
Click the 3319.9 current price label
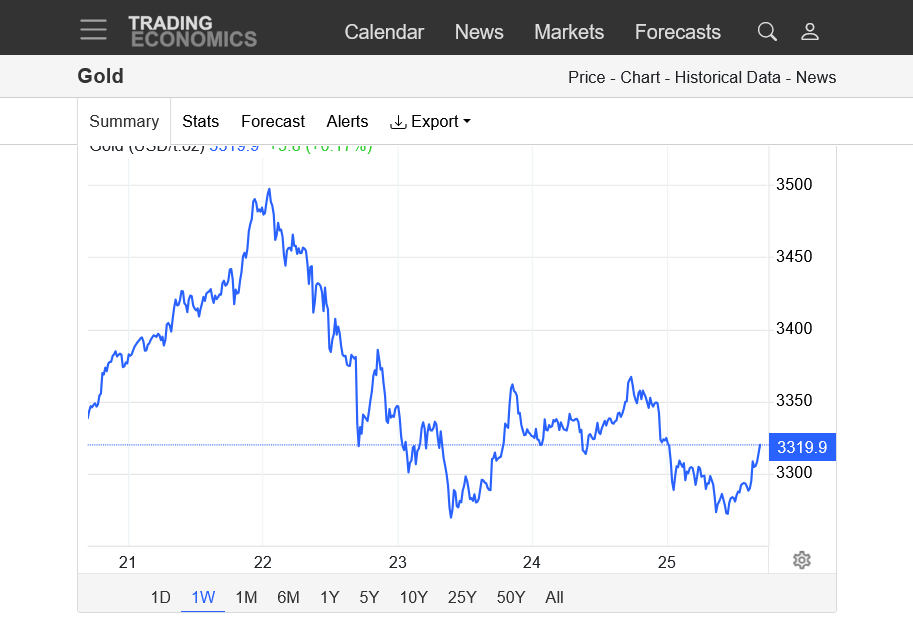click(802, 447)
